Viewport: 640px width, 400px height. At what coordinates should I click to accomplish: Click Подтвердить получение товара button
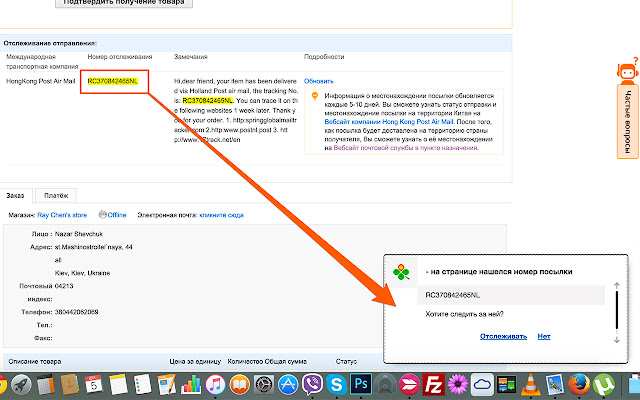tap(124, 2)
